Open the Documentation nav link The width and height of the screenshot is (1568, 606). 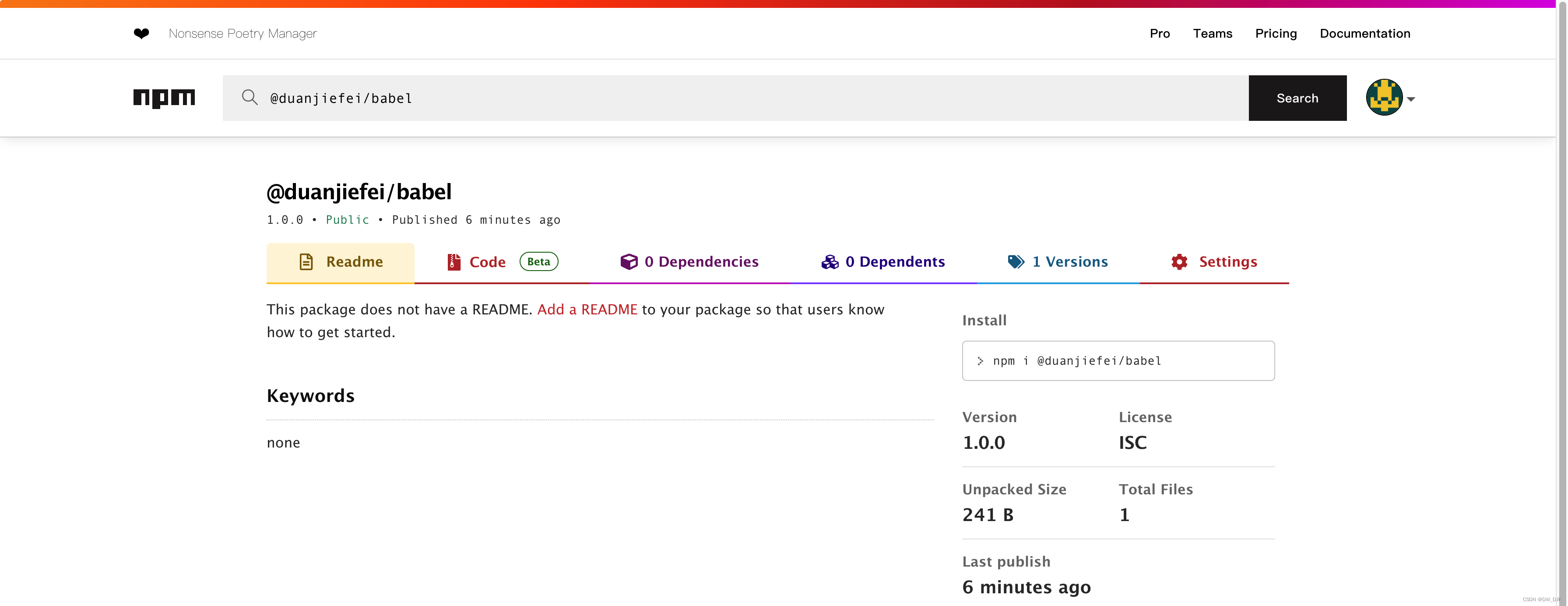[1365, 34]
